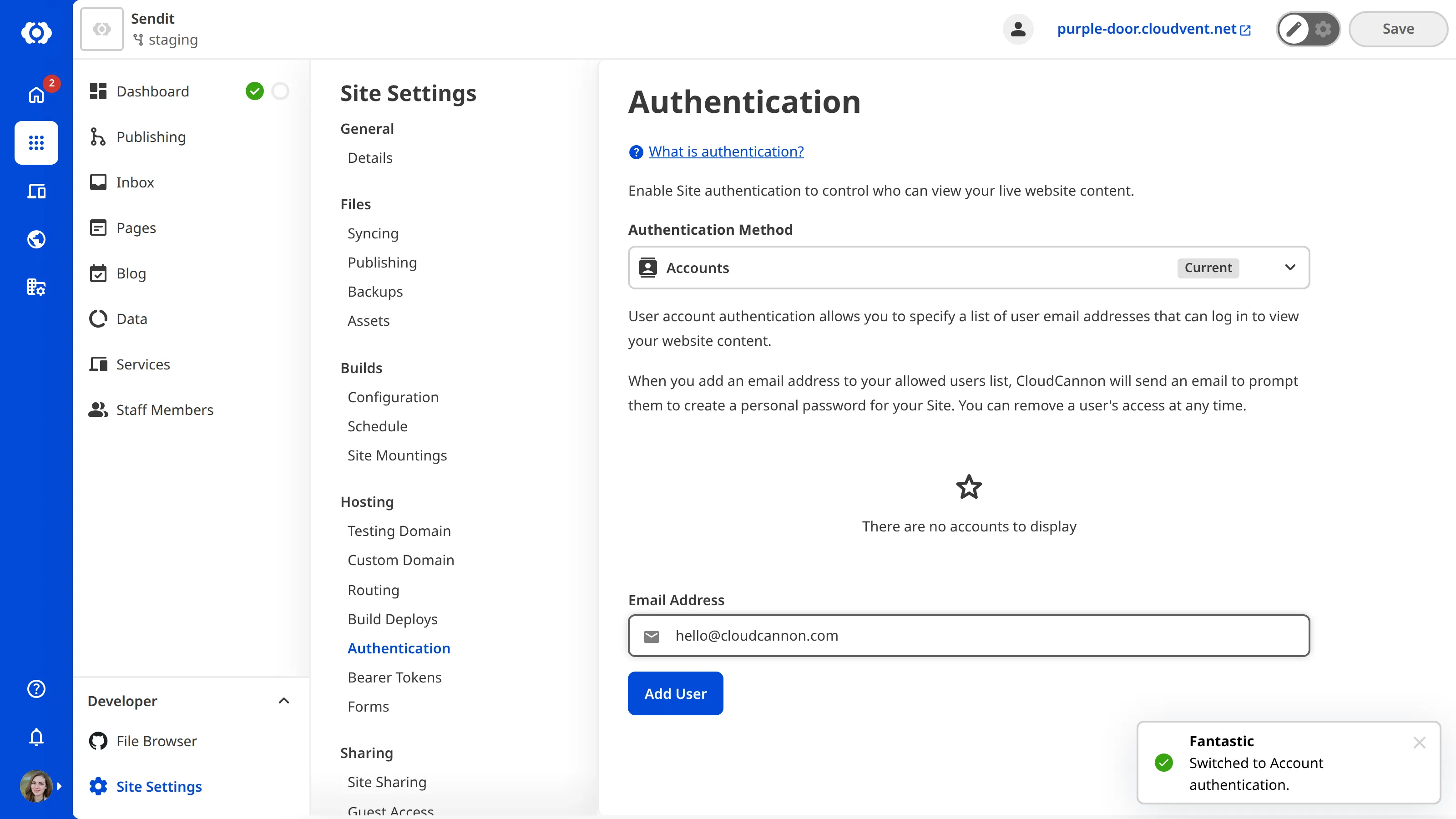1456x819 pixels.
Task: Open Site Mountings settings
Action: [397, 455]
